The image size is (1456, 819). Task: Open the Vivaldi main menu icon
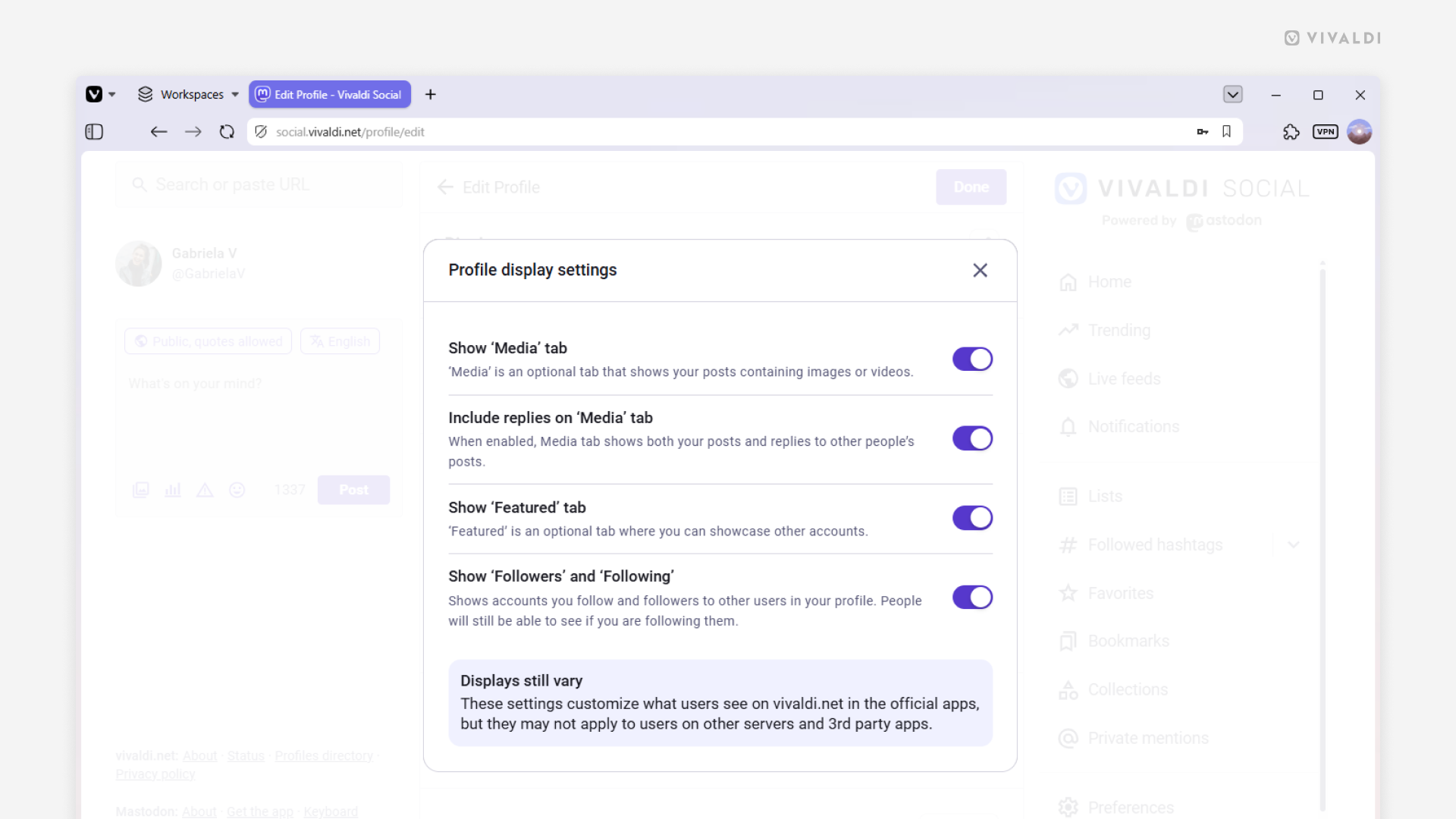[x=94, y=94]
